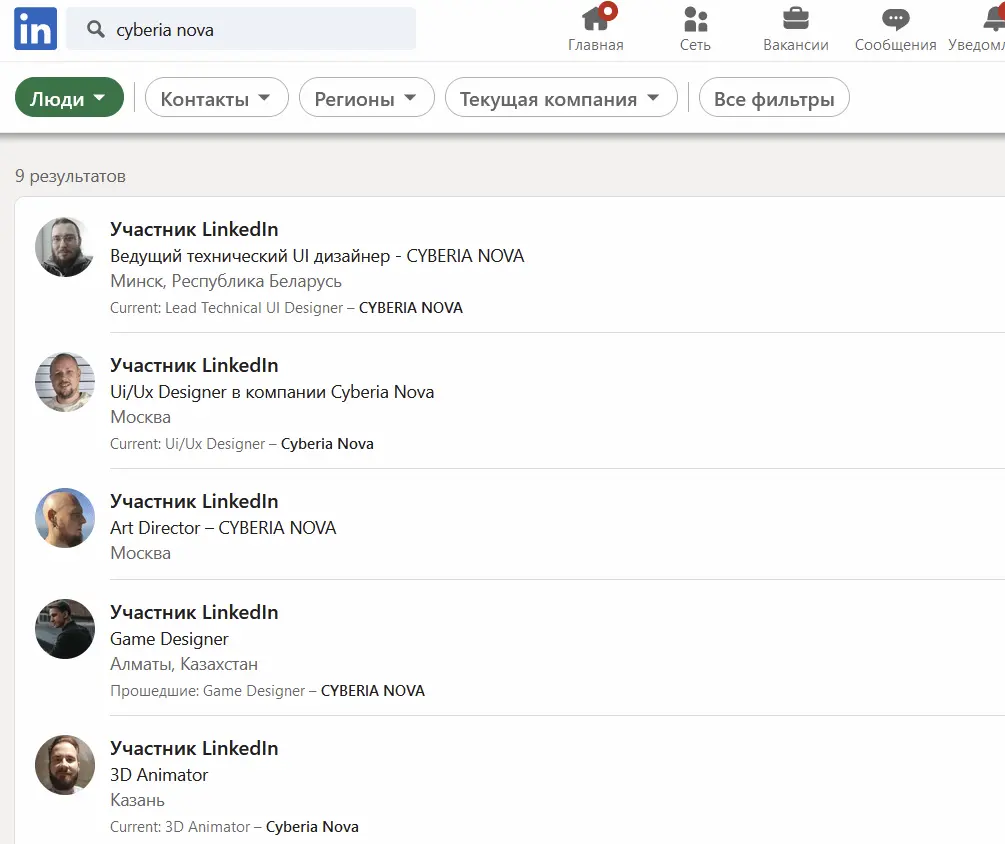Open the Участник LinkedIn link above Game Designer

tap(194, 612)
